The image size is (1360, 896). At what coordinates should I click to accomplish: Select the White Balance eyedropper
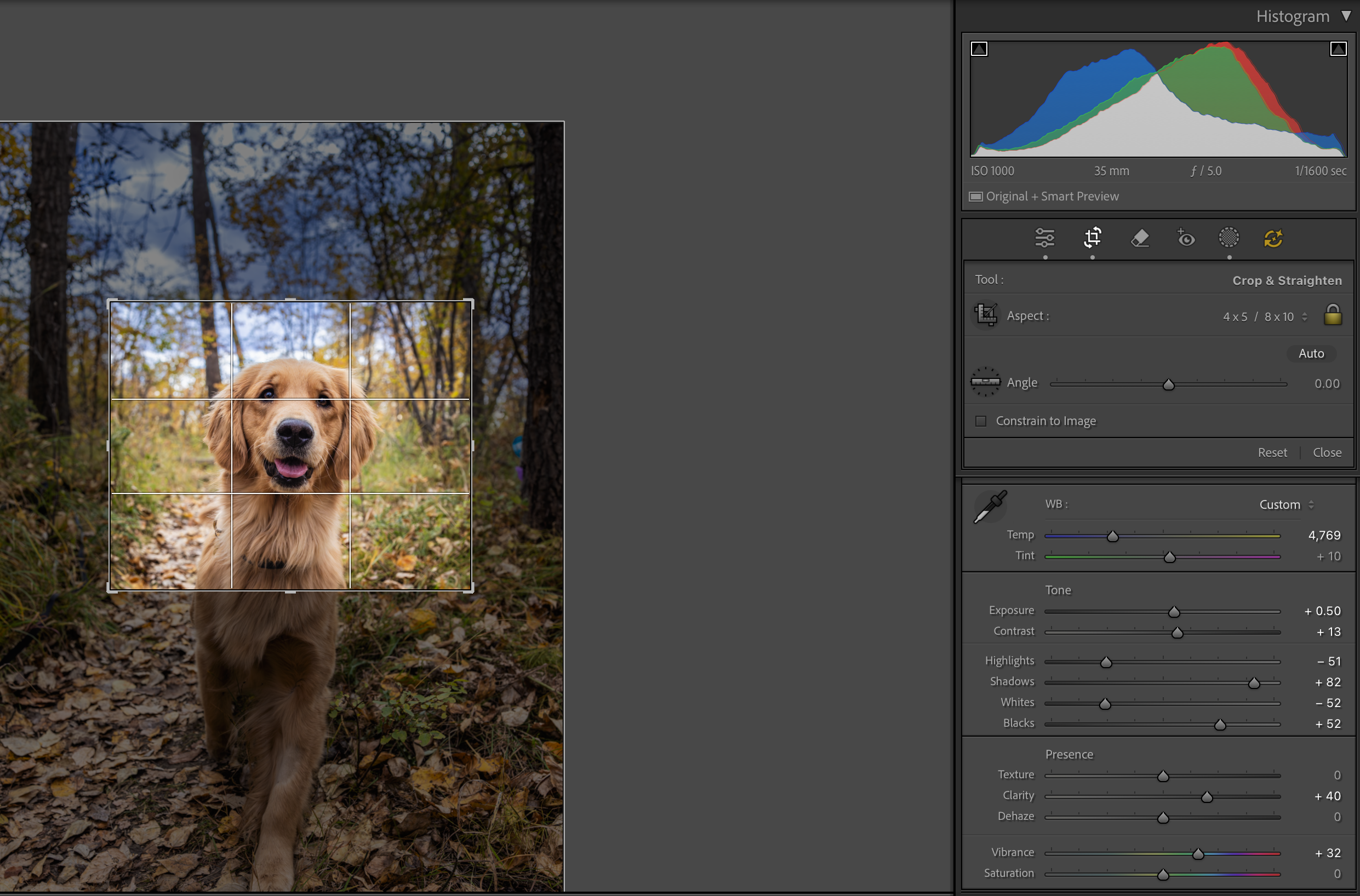(x=990, y=506)
